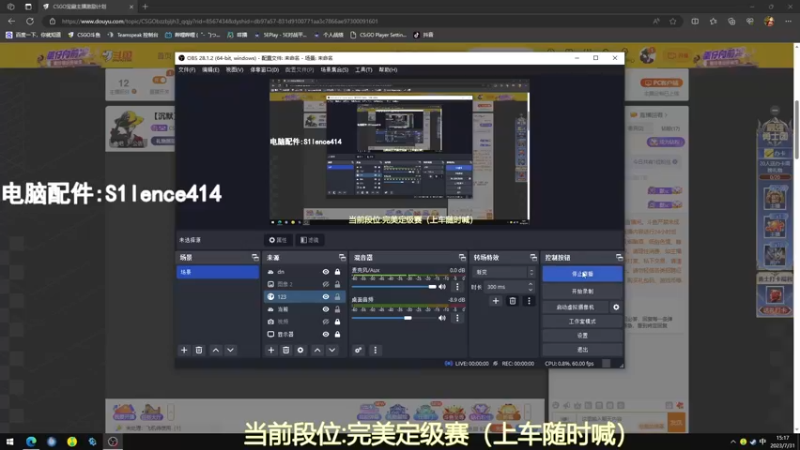The height and width of the screenshot is (450, 800).
Task: Adjust 桌面音频 volume slider
Action: (394, 318)
